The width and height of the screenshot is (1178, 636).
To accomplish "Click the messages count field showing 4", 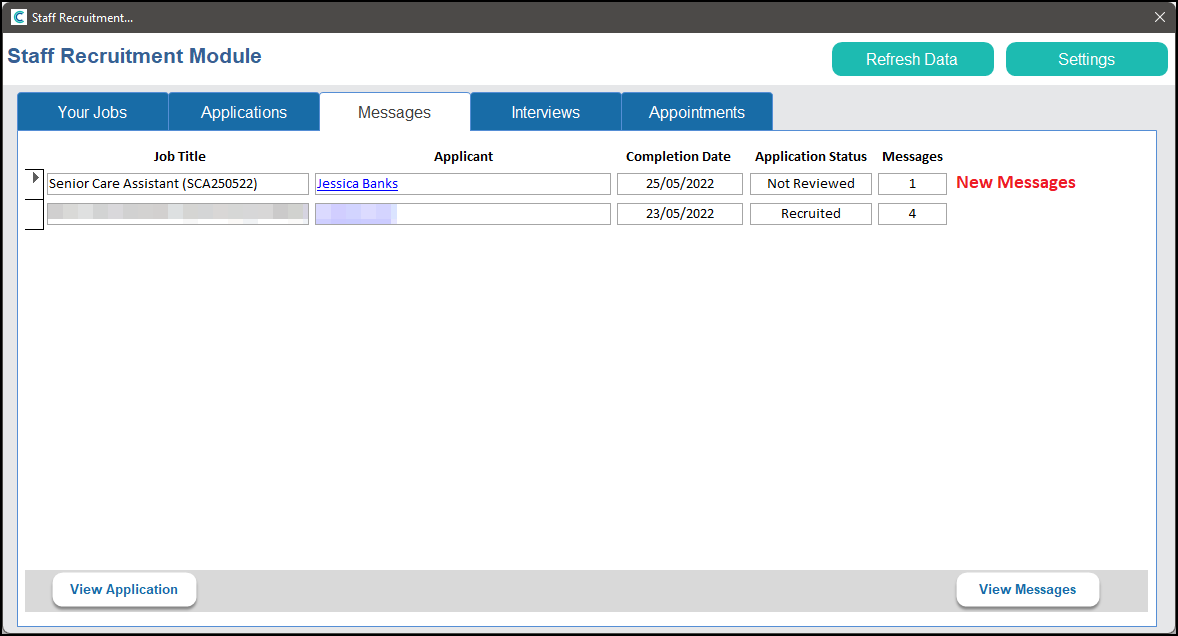I will 911,214.
